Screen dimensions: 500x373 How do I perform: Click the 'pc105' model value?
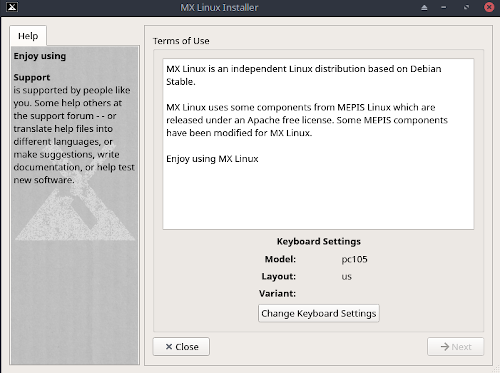354,259
